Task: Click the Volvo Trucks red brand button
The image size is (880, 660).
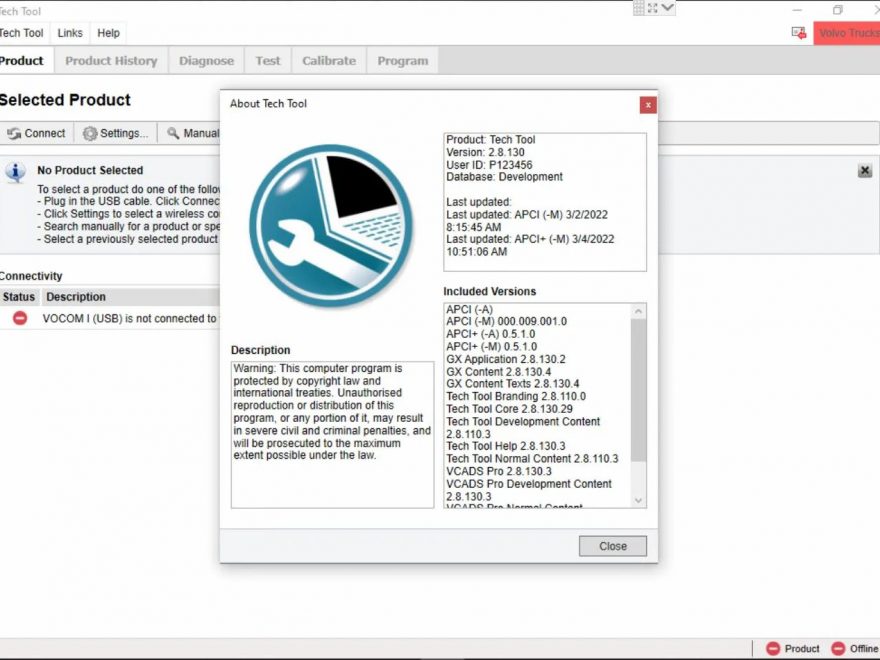Action: click(847, 33)
